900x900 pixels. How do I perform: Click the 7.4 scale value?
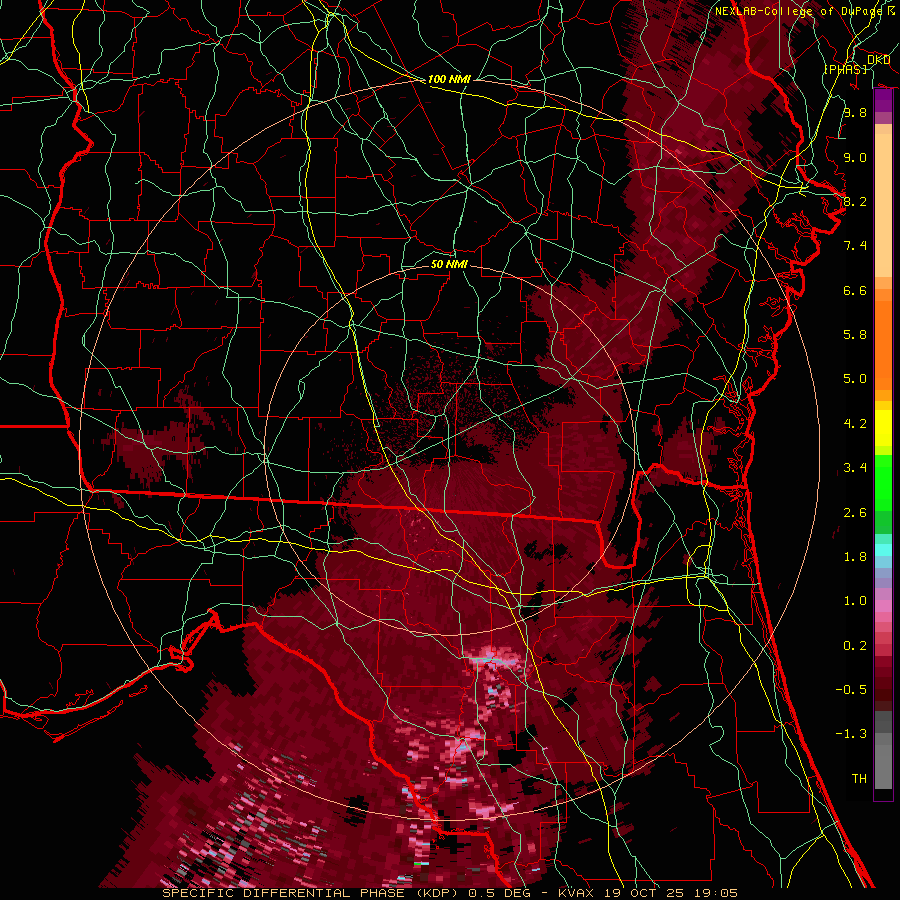point(855,246)
